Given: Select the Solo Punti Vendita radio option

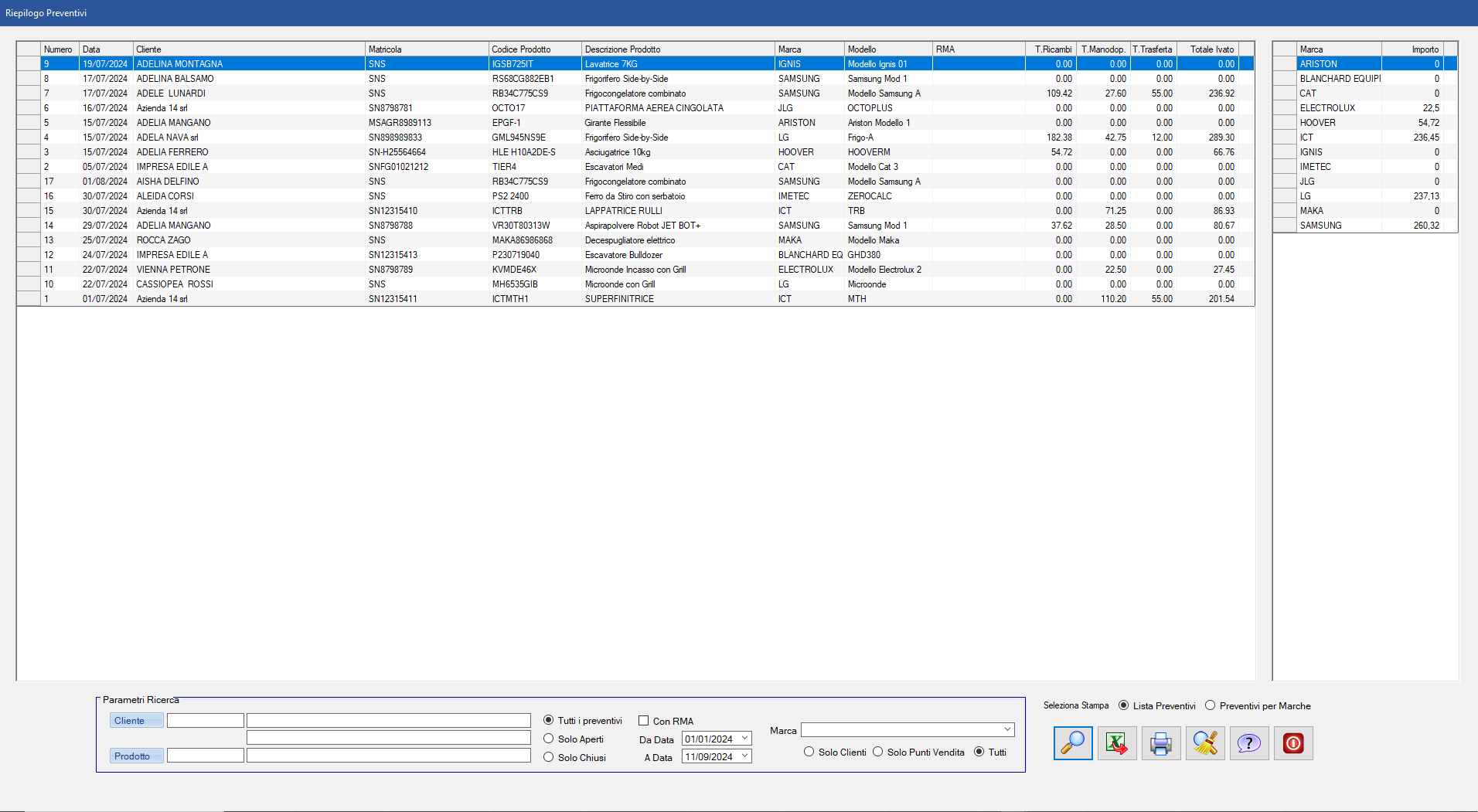Looking at the screenshot, I should click(x=878, y=752).
